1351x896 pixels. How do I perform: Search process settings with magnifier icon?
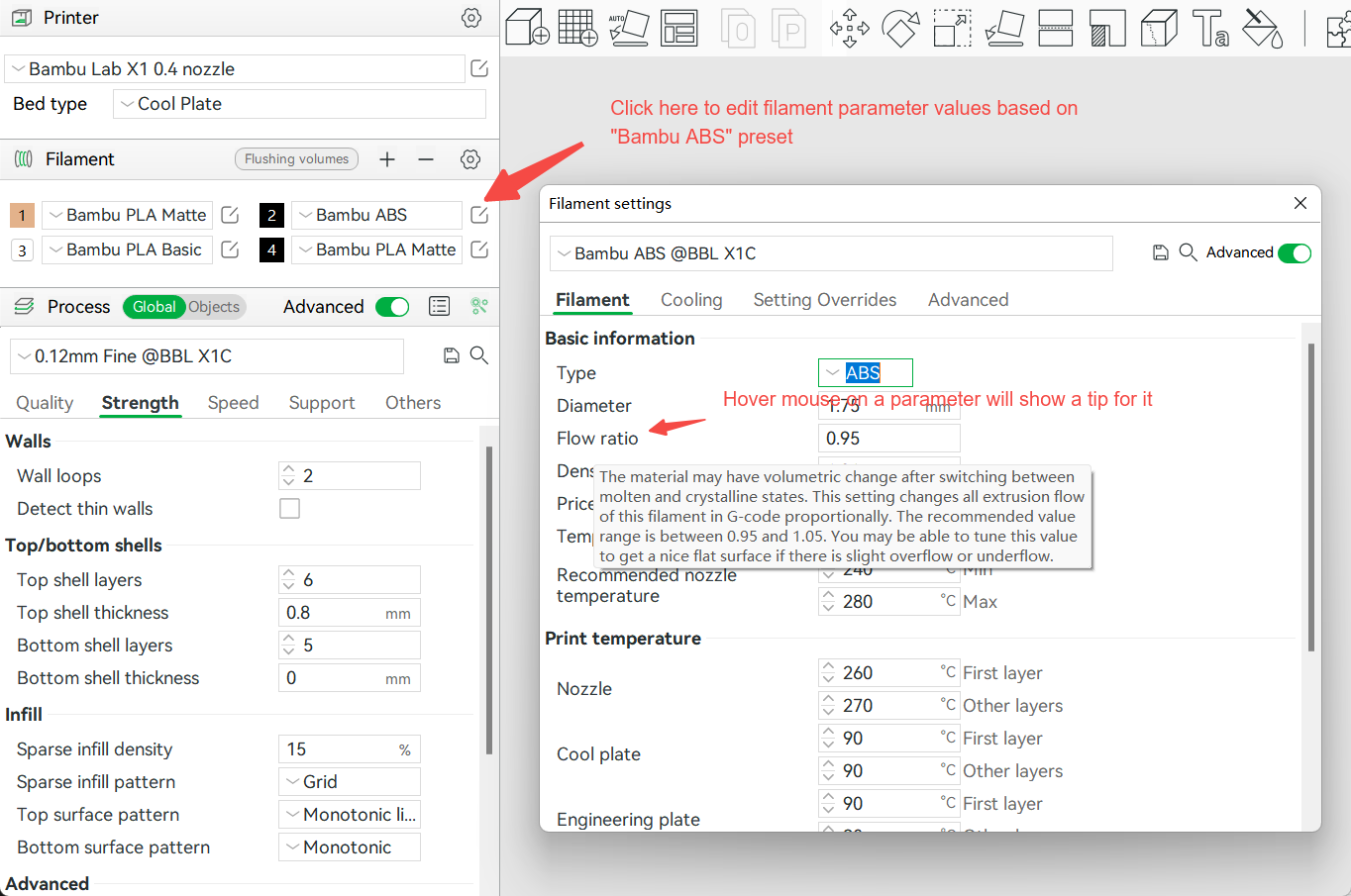point(479,355)
